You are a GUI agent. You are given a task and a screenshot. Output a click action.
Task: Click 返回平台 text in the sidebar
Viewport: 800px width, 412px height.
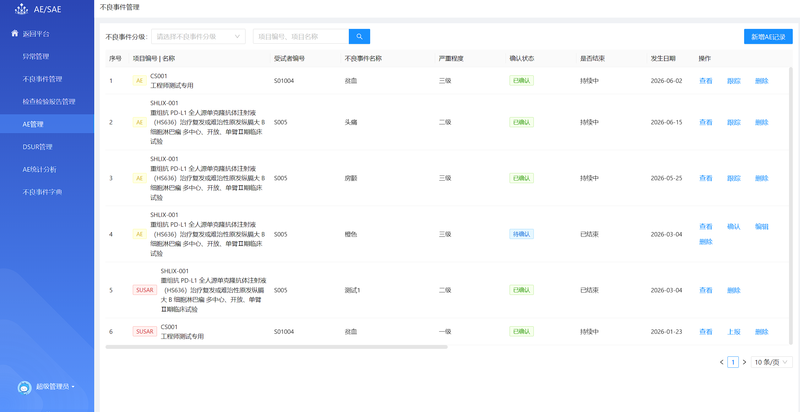pos(36,34)
